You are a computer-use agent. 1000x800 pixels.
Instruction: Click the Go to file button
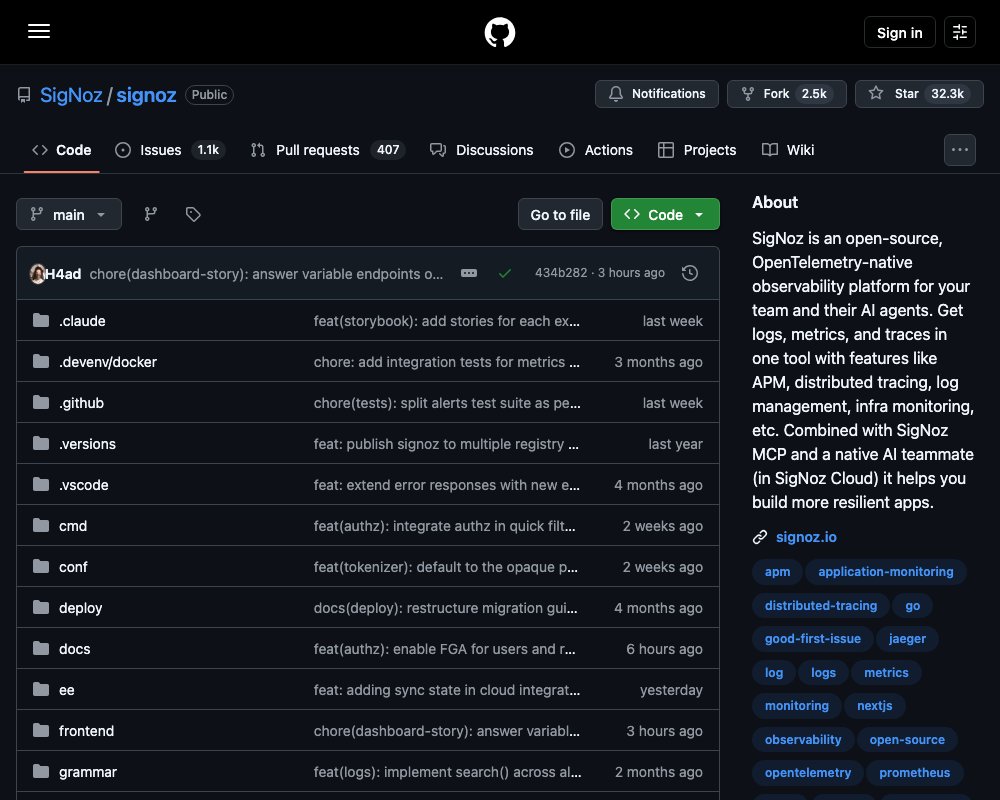point(560,214)
